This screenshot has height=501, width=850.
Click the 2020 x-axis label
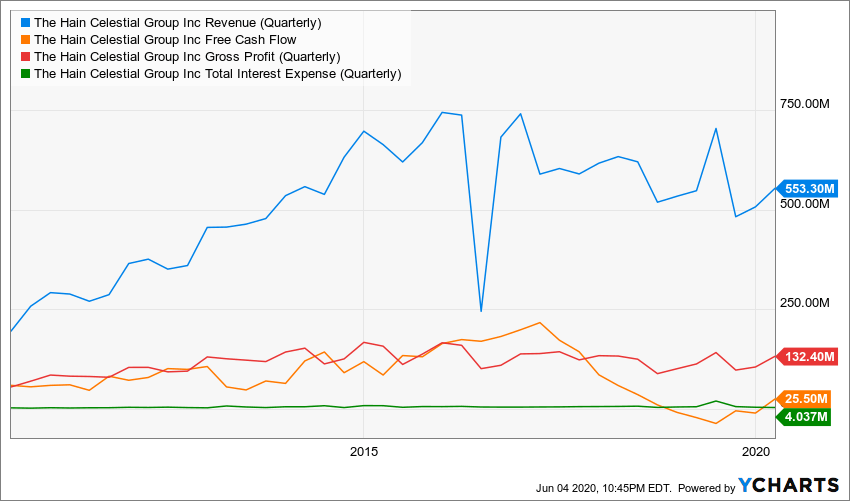tap(755, 451)
